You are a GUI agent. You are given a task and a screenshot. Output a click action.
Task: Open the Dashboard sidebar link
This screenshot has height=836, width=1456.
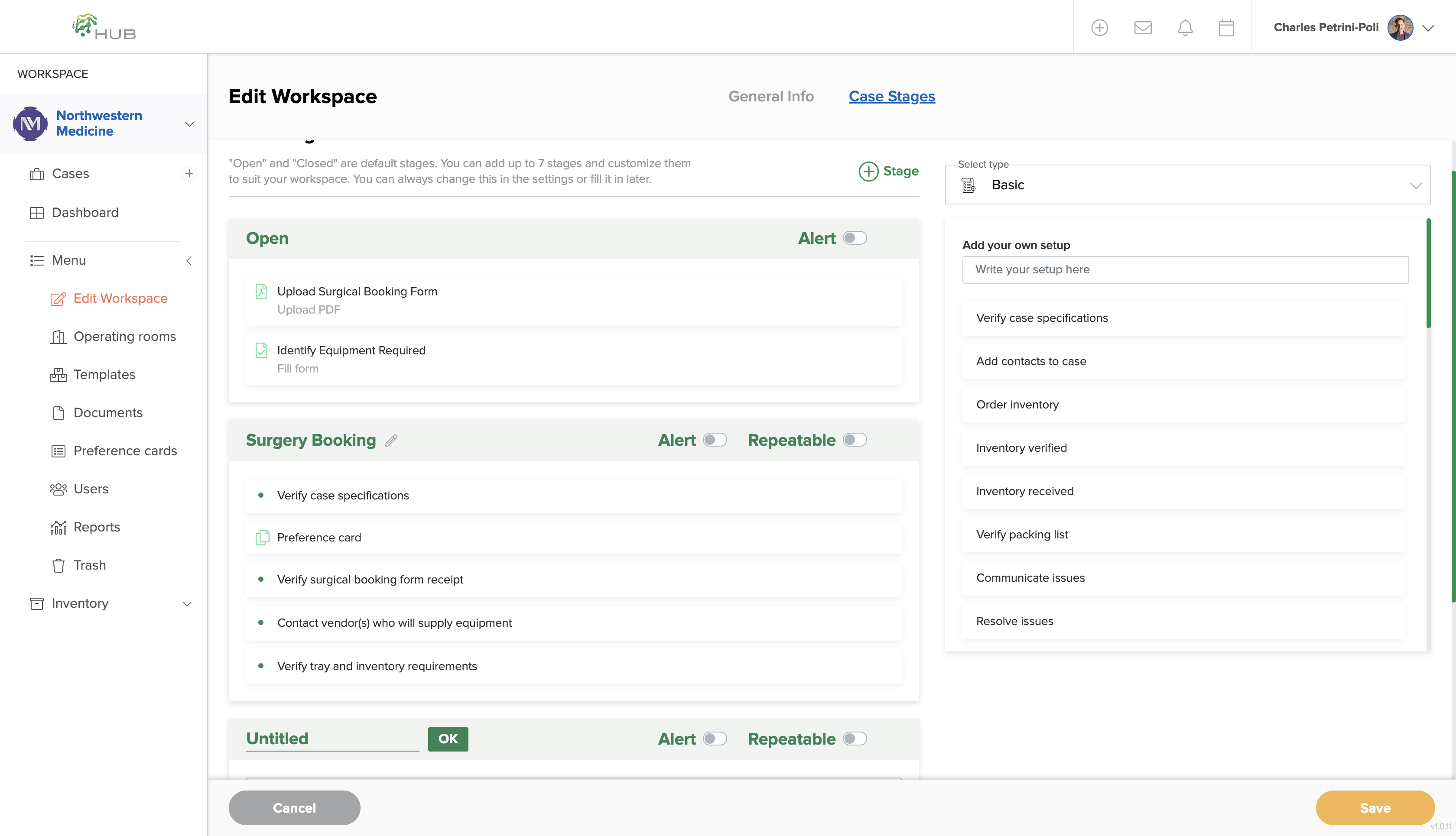tap(74, 212)
